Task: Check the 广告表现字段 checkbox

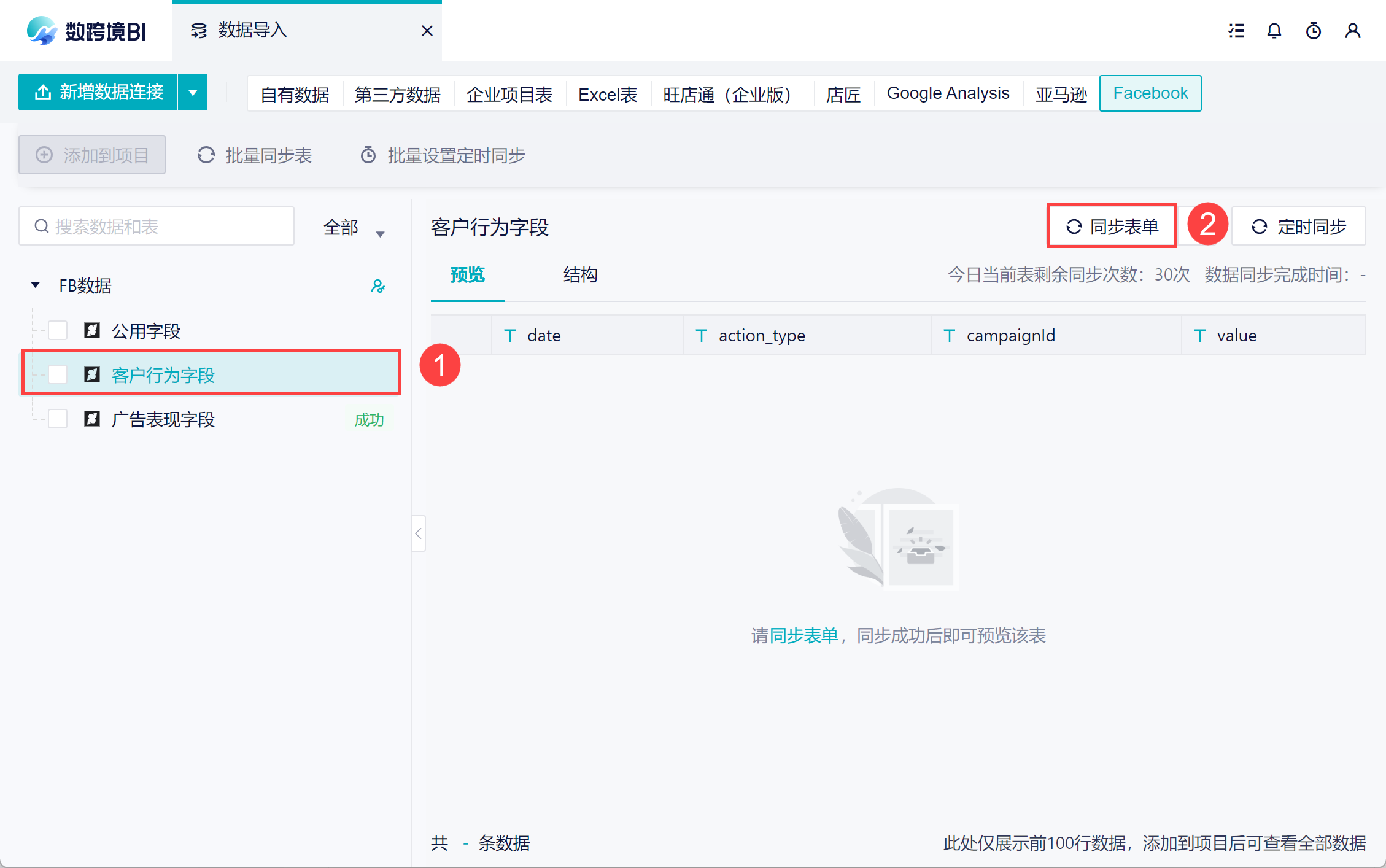Action: 58,419
